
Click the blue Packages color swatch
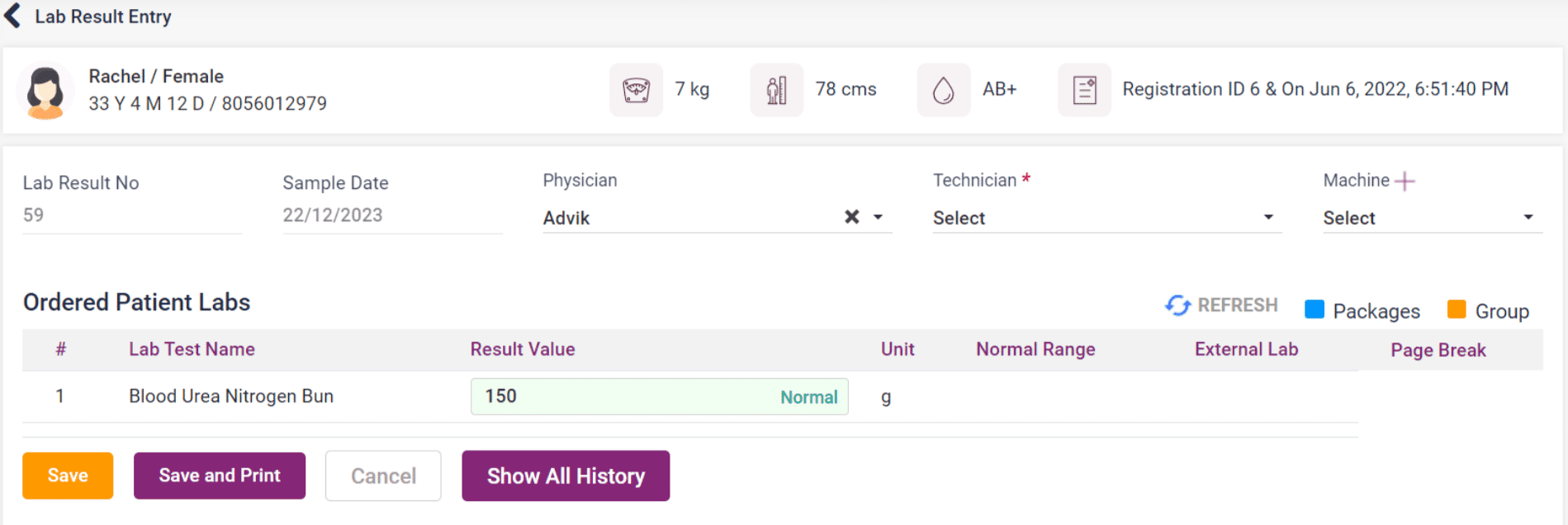[1315, 310]
